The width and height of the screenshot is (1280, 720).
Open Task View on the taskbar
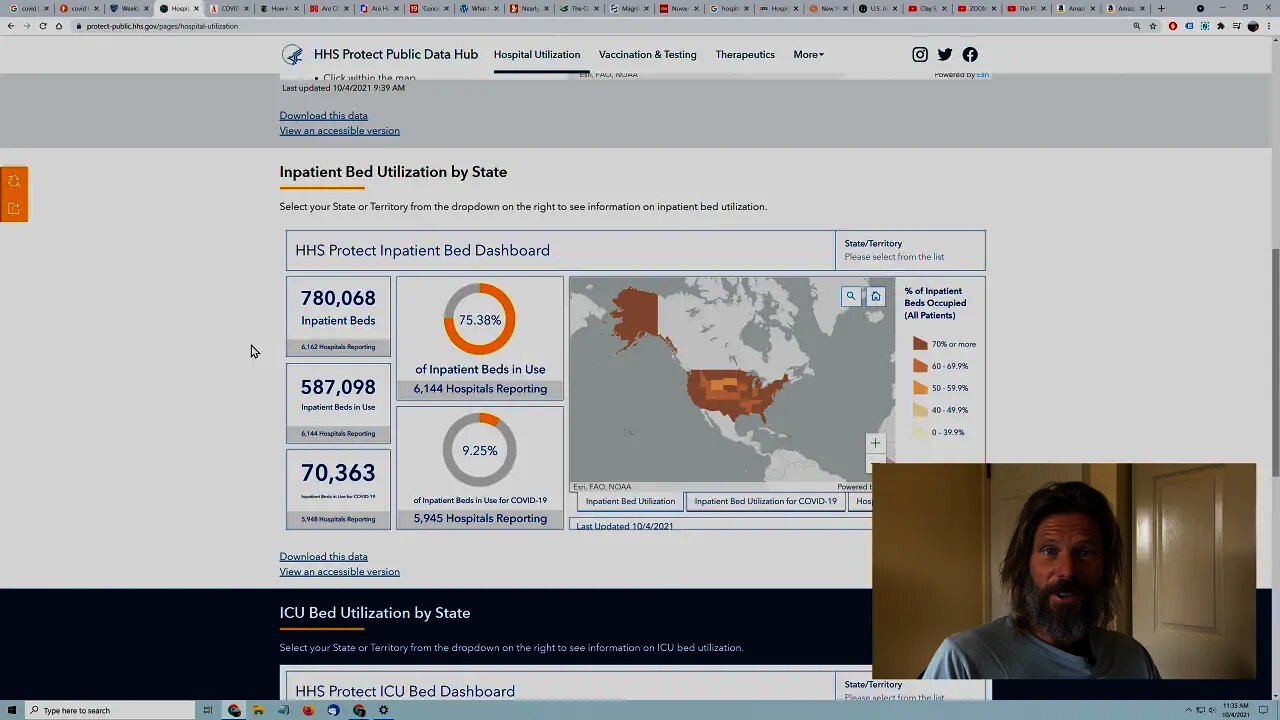pyautogui.click(x=208, y=710)
